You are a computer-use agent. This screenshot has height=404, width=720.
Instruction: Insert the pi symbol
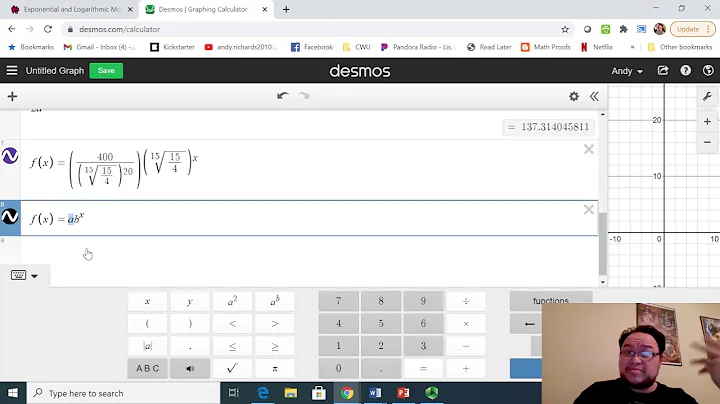[x=275, y=368]
